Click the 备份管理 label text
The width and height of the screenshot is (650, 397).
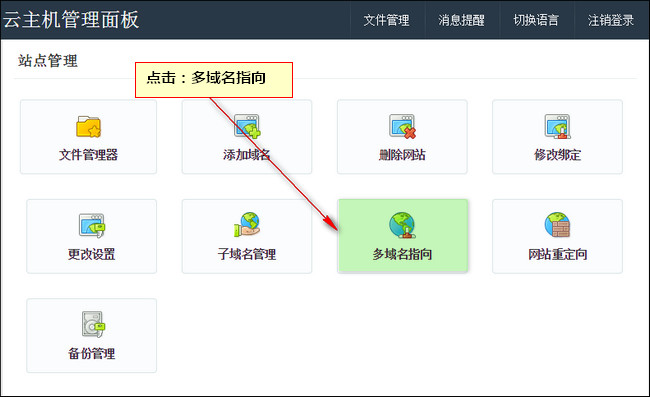point(92,353)
